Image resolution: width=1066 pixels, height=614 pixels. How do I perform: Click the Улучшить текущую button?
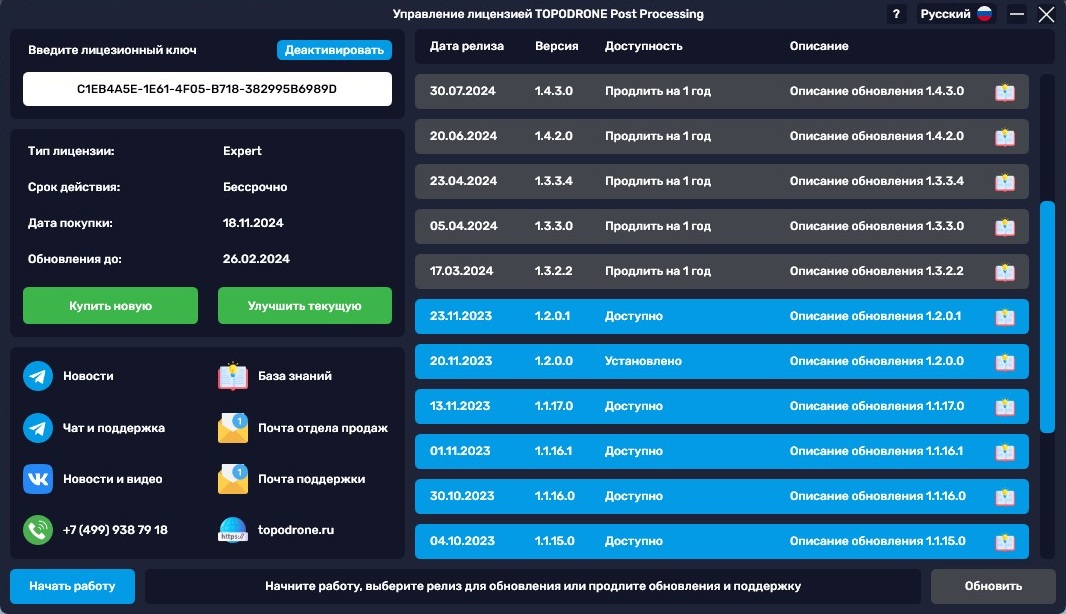pyautogui.click(x=305, y=306)
